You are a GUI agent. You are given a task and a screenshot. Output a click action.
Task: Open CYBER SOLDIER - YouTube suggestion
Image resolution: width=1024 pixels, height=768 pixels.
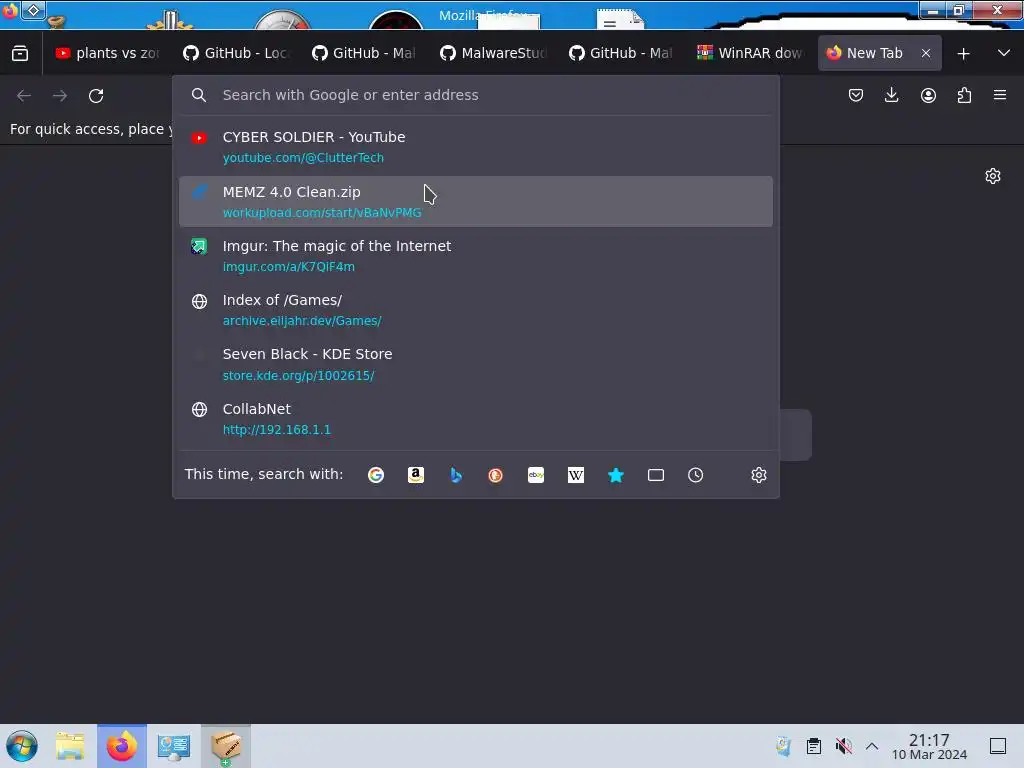coord(476,147)
